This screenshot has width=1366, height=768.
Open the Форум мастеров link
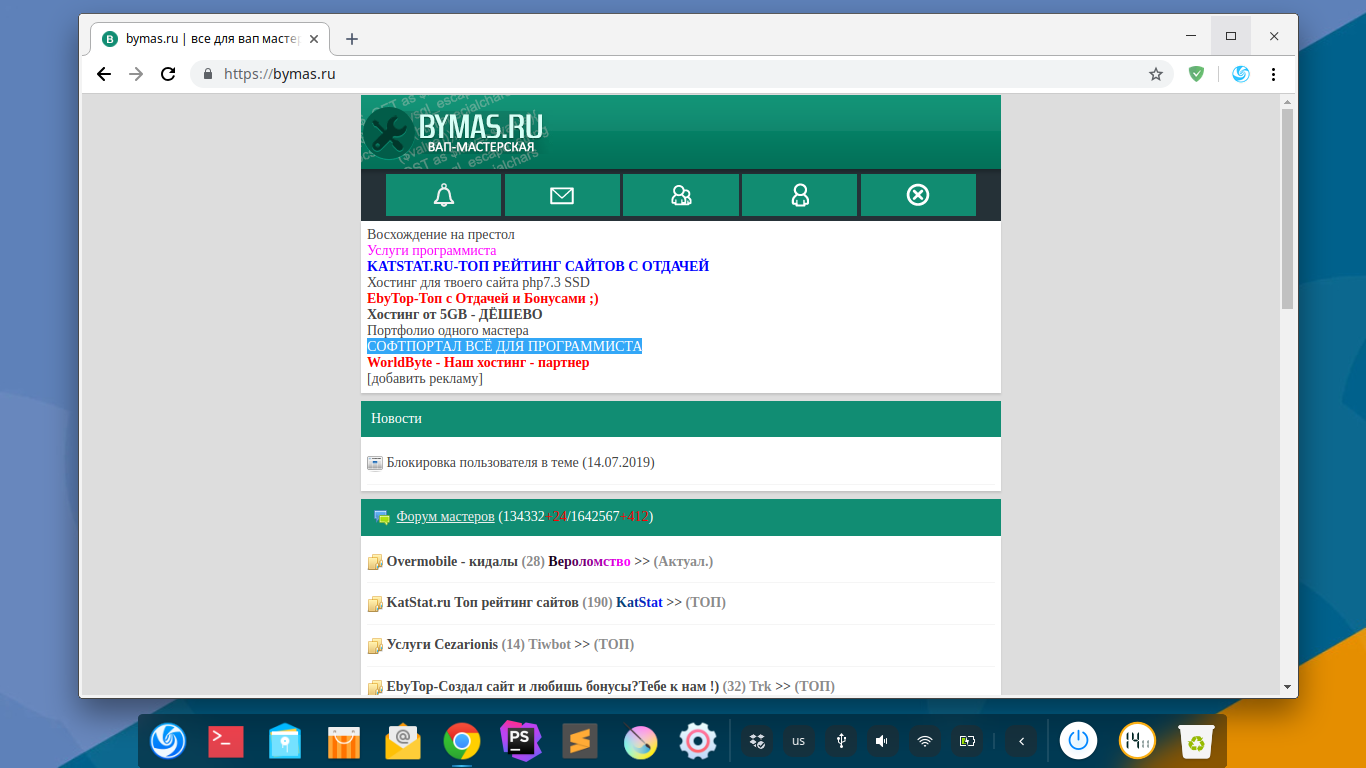click(445, 517)
